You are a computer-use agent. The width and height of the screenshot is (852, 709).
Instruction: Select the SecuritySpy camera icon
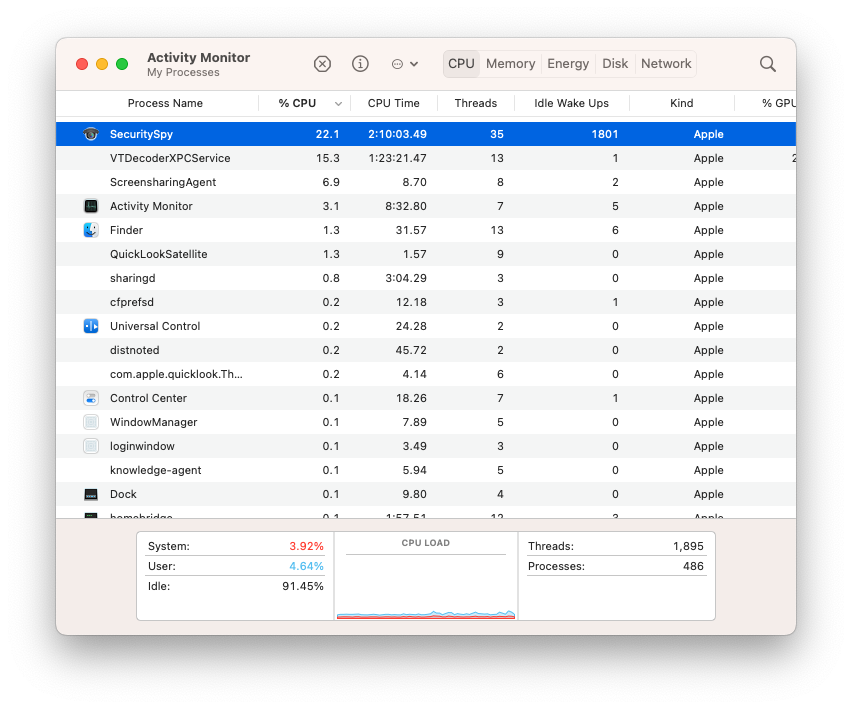tap(91, 134)
